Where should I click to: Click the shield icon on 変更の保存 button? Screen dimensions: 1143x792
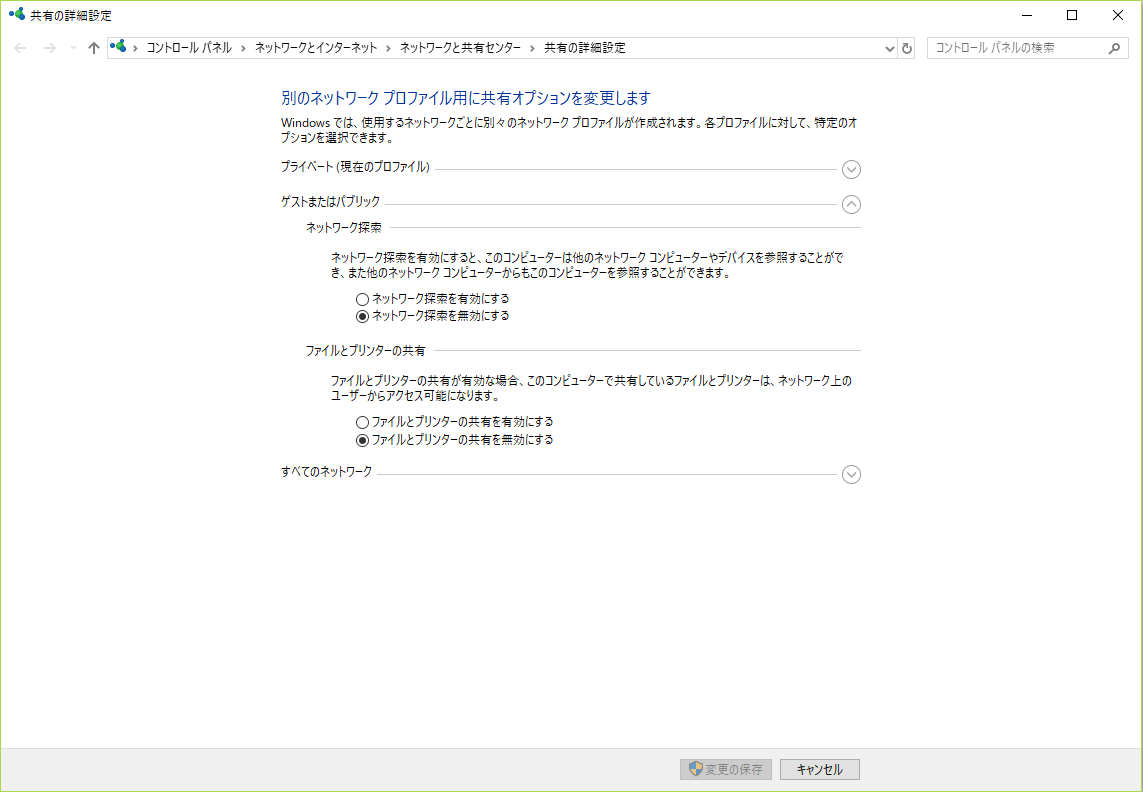pos(694,769)
